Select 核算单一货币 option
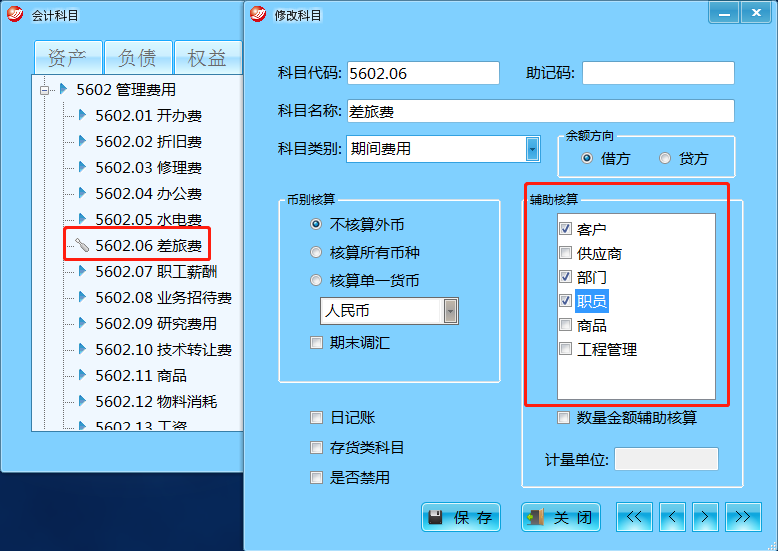The image size is (778, 551). [316, 280]
